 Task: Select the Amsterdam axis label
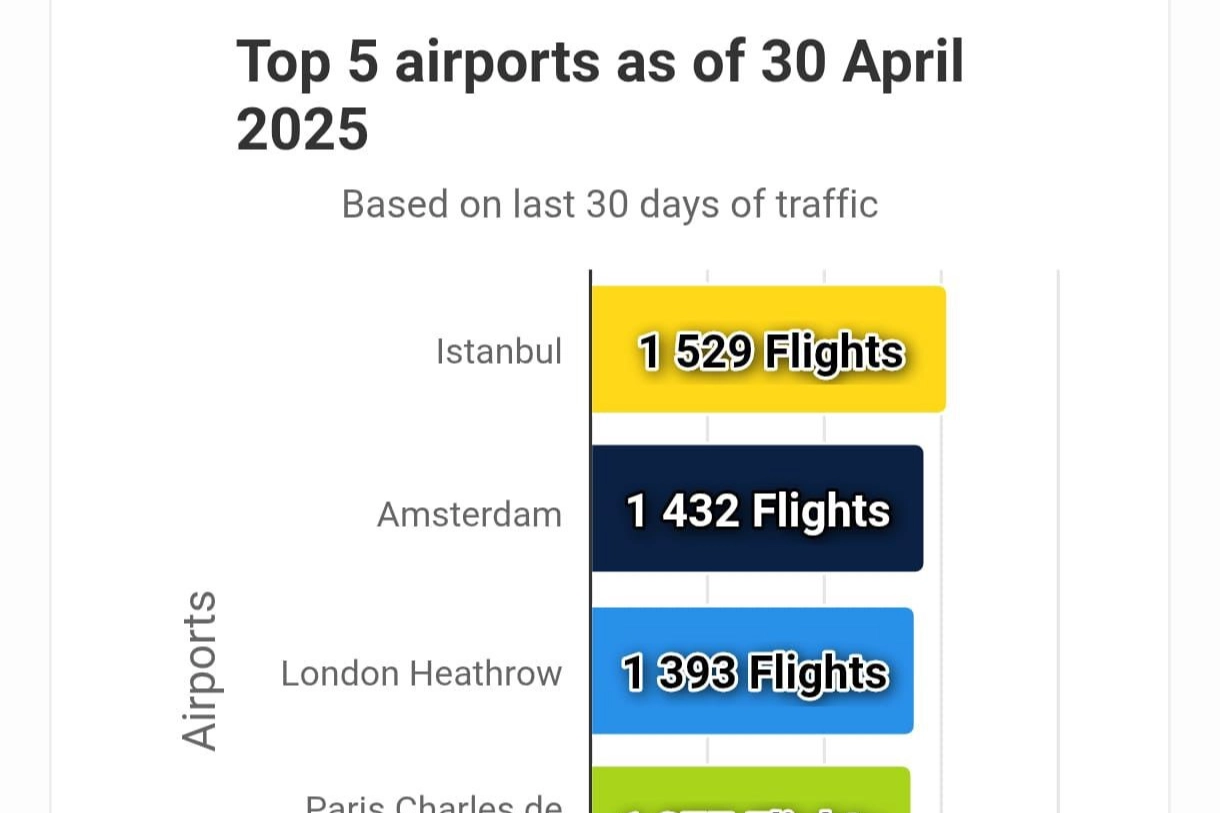469,514
